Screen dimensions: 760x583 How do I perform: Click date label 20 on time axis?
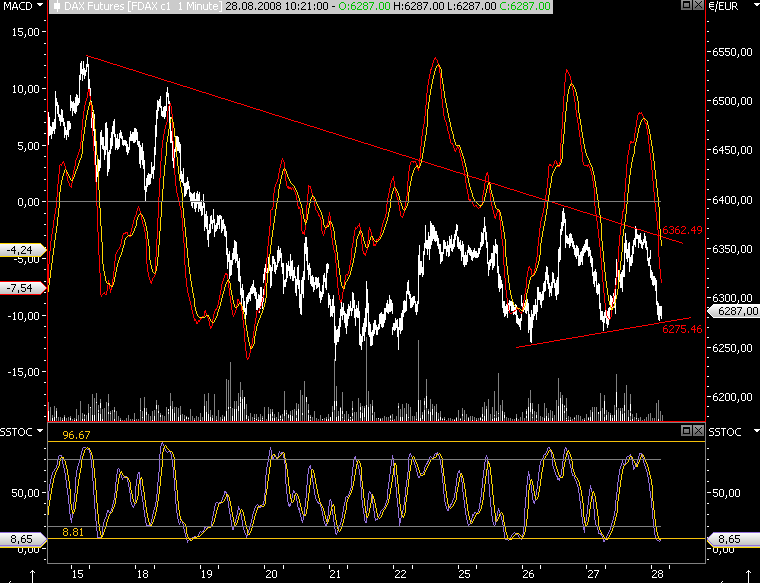point(271,574)
